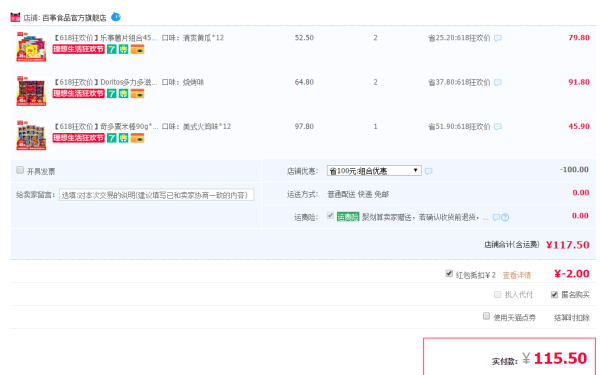Viewport: 600px width, 375px height.
Task: Click orange card icon under Doritos
Action: click(137, 94)
